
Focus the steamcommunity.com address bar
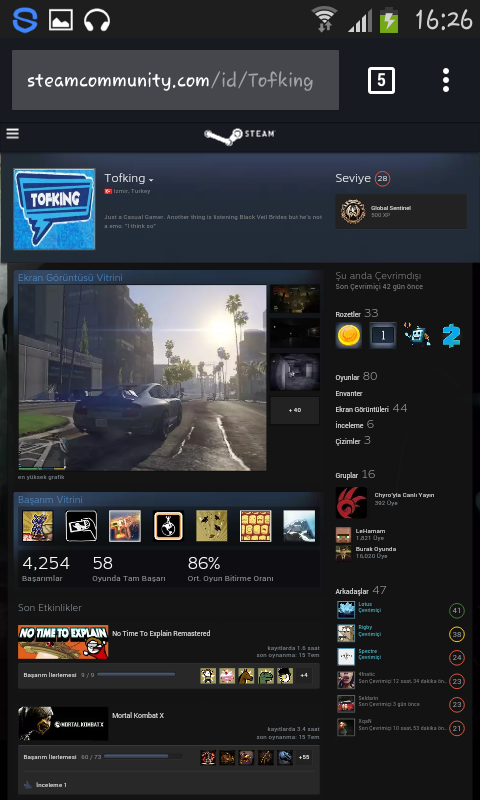pyautogui.click(x=175, y=80)
